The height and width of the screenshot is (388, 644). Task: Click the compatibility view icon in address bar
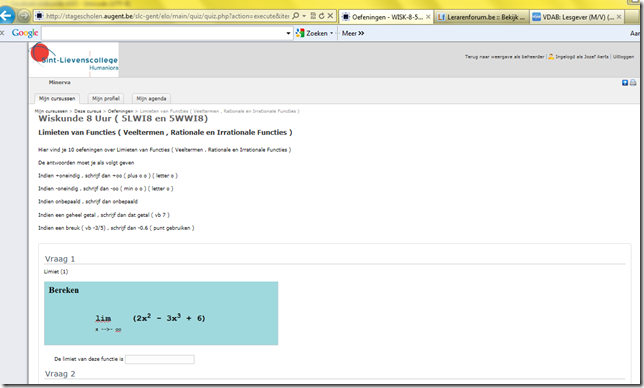[x=313, y=16]
